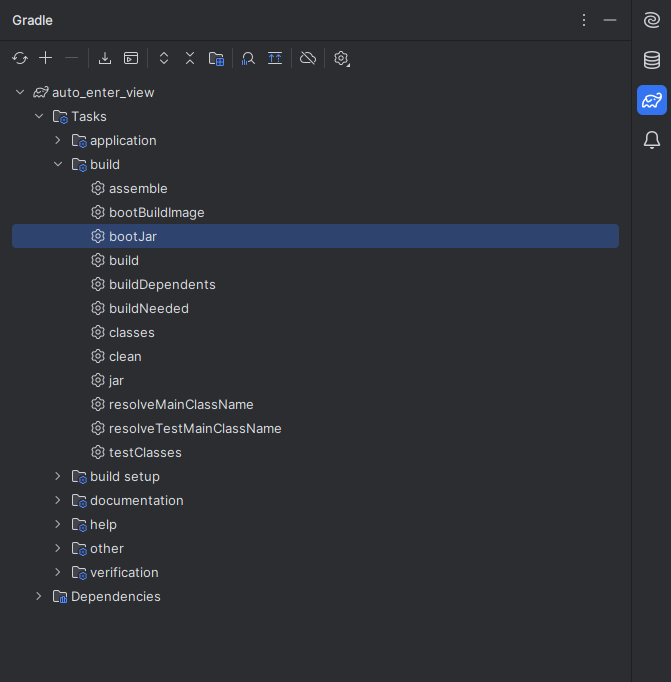Select the resolveMainClassName task
Image resolution: width=671 pixels, height=682 pixels.
point(315,404)
